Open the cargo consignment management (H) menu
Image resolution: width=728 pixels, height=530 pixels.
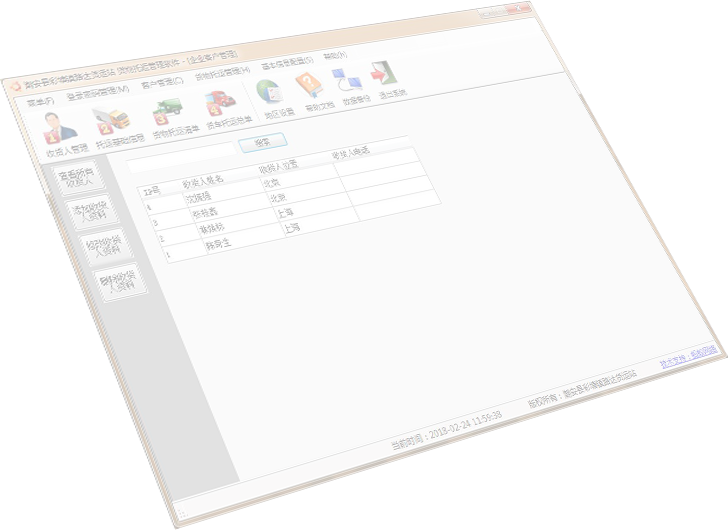[222, 74]
